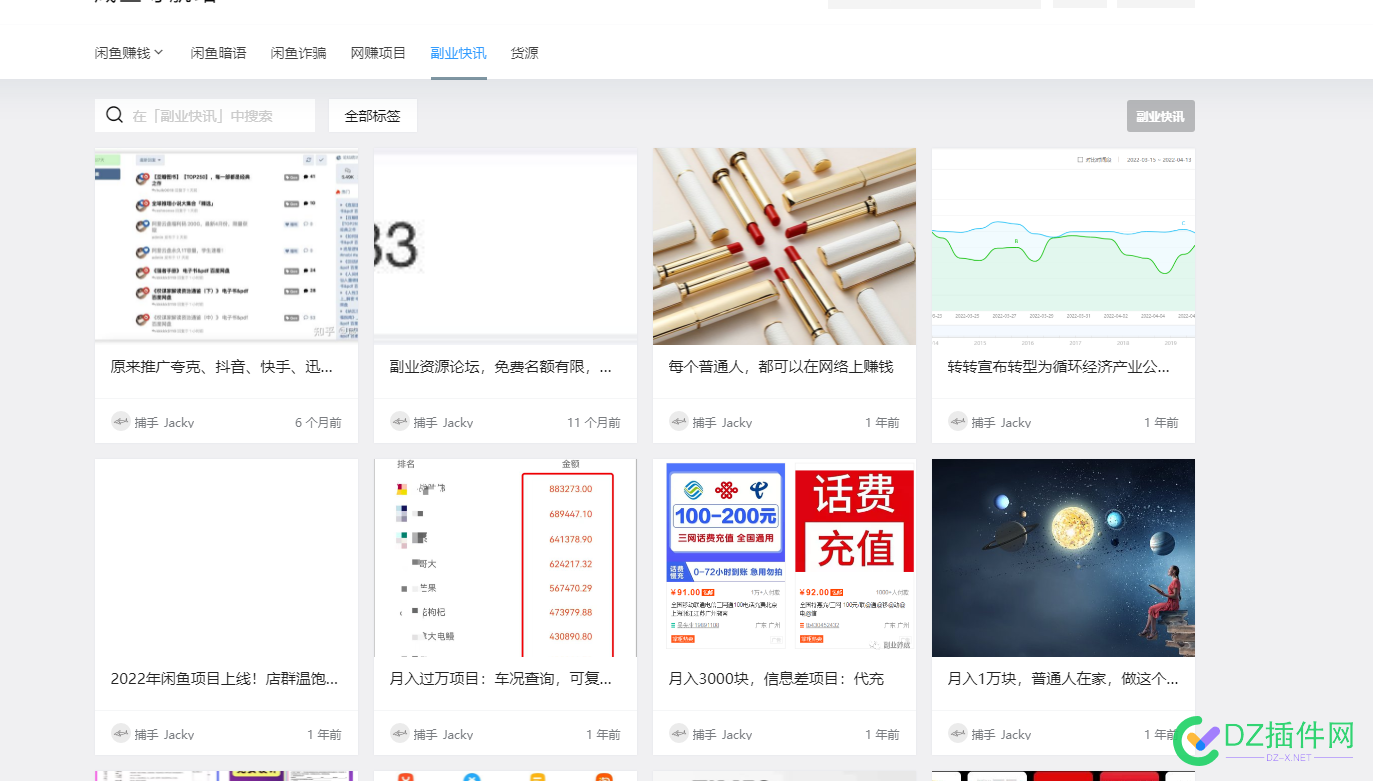Click the 11 个月前 timestamp
This screenshot has width=1373, height=781.
tap(594, 423)
